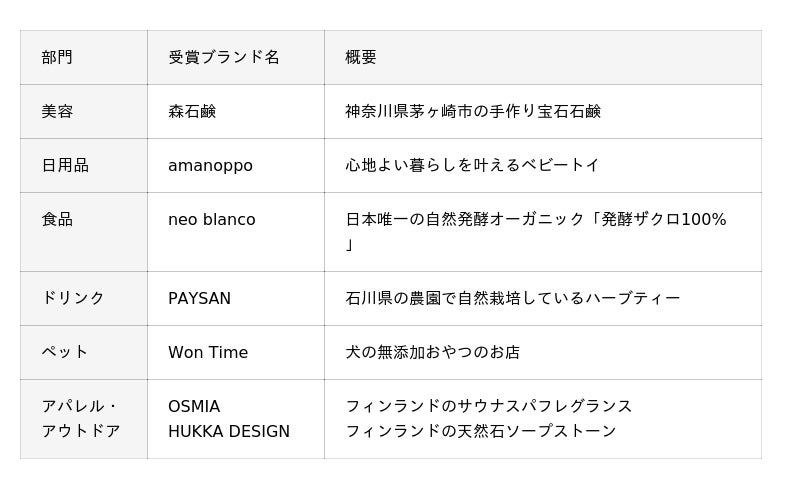
Task: Select the 日用品 category cell
Action: pyautogui.click(x=65, y=165)
